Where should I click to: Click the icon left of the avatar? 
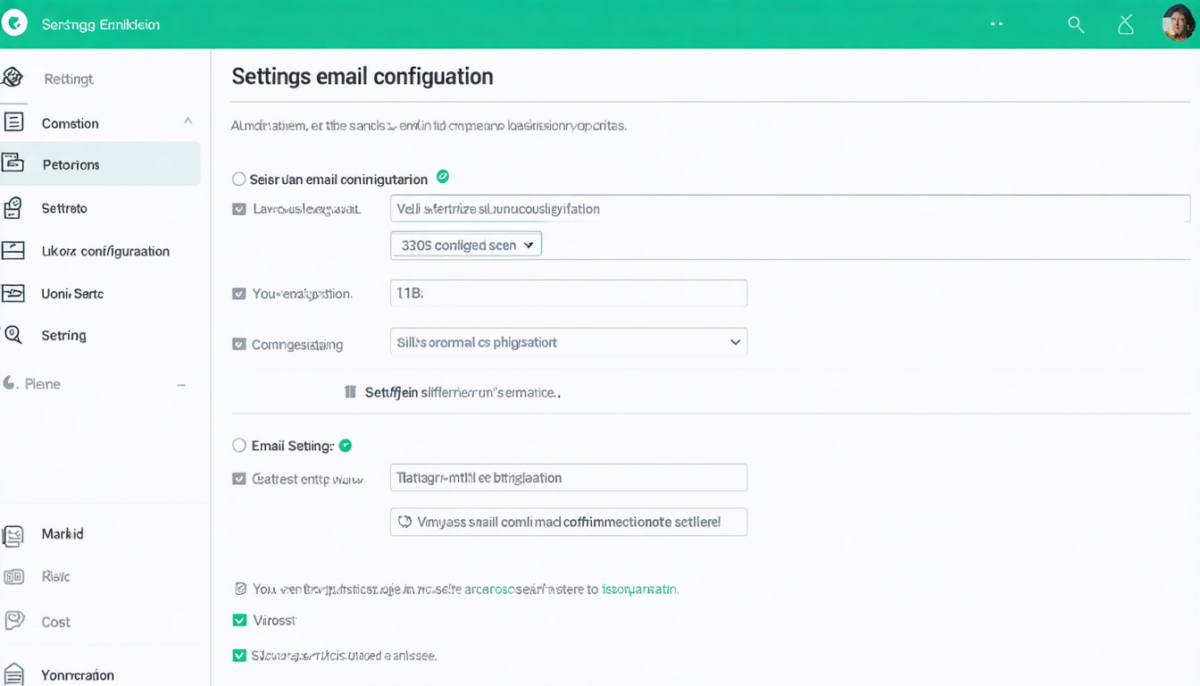click(1127, 24)
